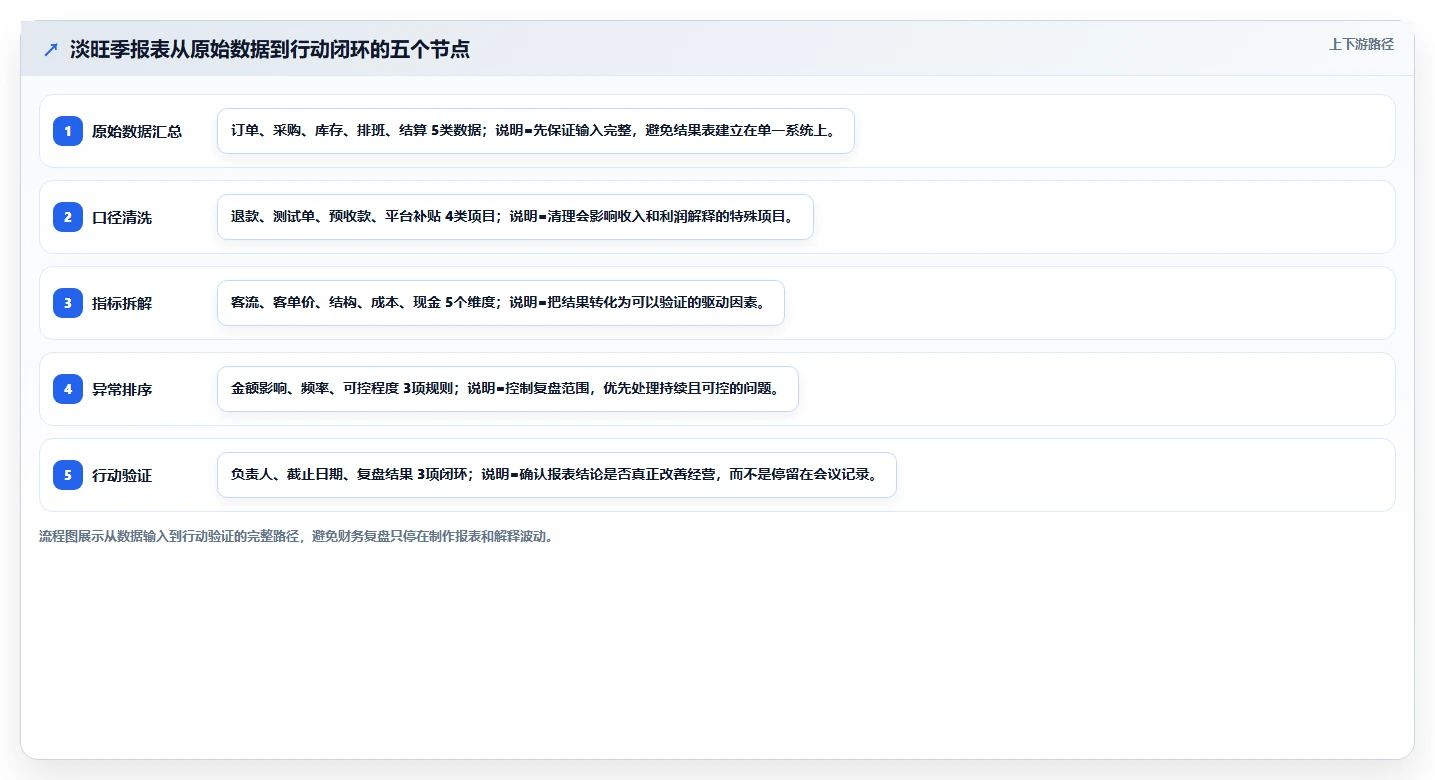Click the footer note starting 流程图展示从数据输入
The height and width of the screenshot is (780, 1435).
(x=297, y=536)
